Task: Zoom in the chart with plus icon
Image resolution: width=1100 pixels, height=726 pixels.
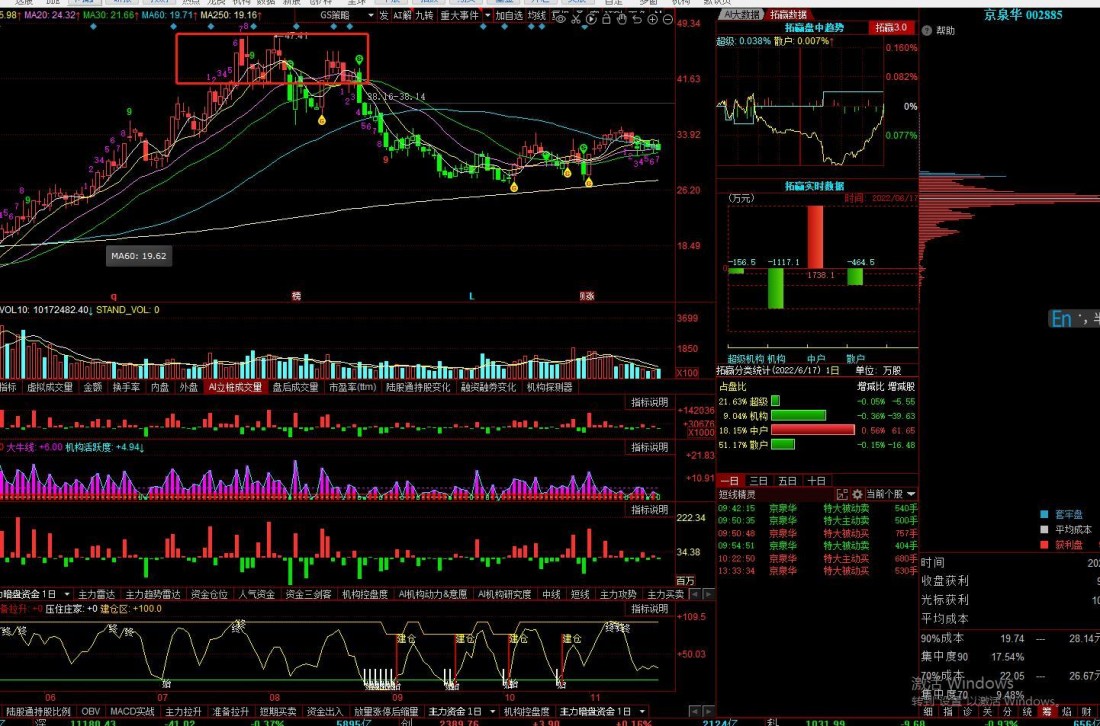Action: [652, 19]
